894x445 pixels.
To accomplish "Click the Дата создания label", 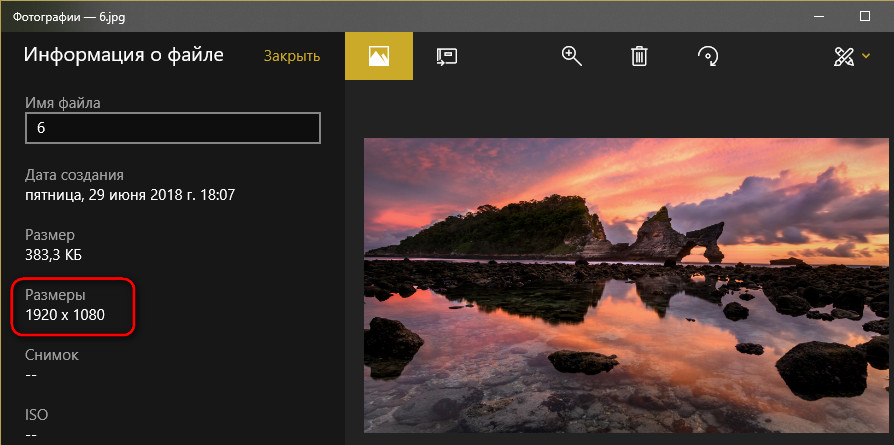I will [74, 175].
